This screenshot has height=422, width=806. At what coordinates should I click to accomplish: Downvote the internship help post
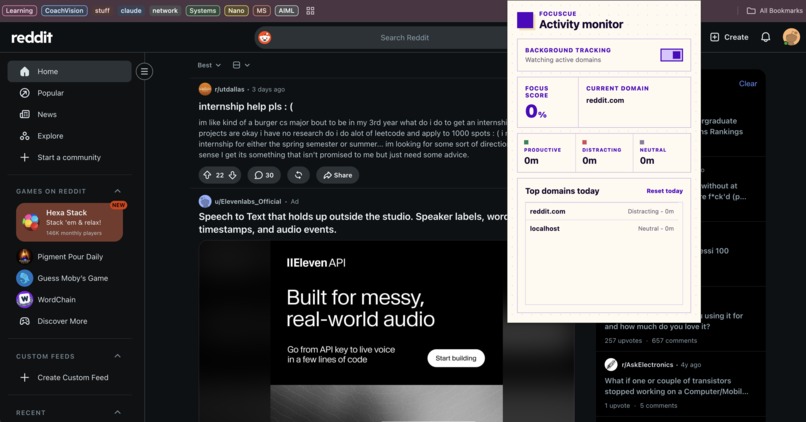232,175
